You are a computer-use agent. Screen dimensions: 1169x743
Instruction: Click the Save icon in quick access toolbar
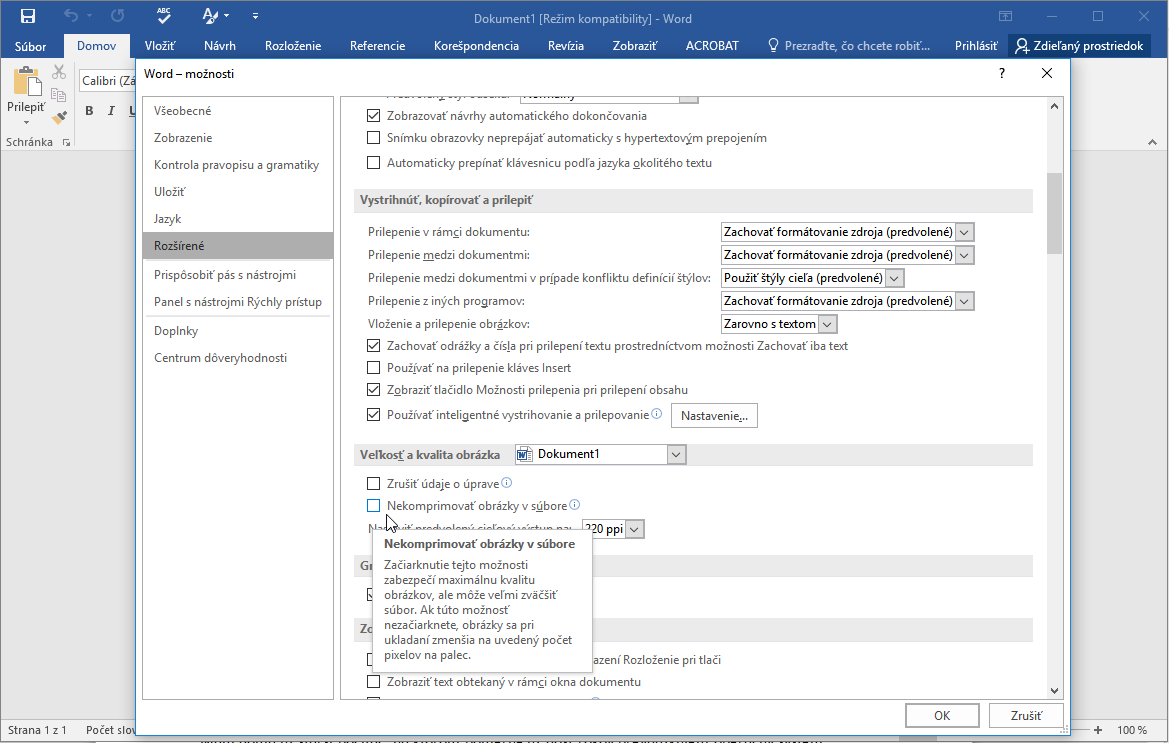click(x=27, y=16)
